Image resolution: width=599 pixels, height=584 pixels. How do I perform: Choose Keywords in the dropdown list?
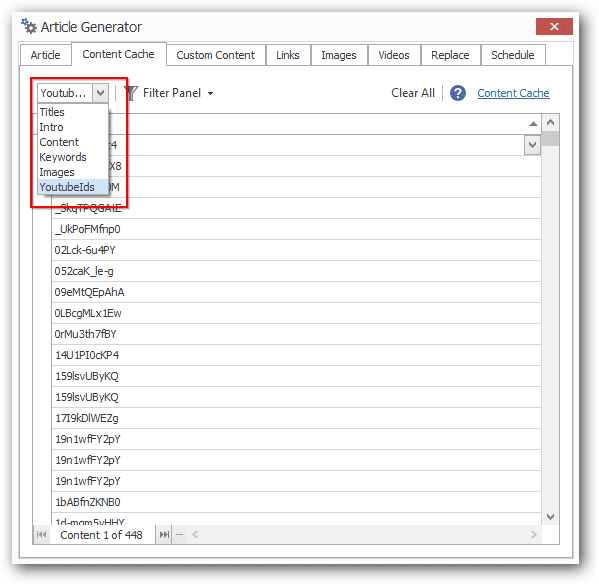pyautogui.click(x=63, y=157)
